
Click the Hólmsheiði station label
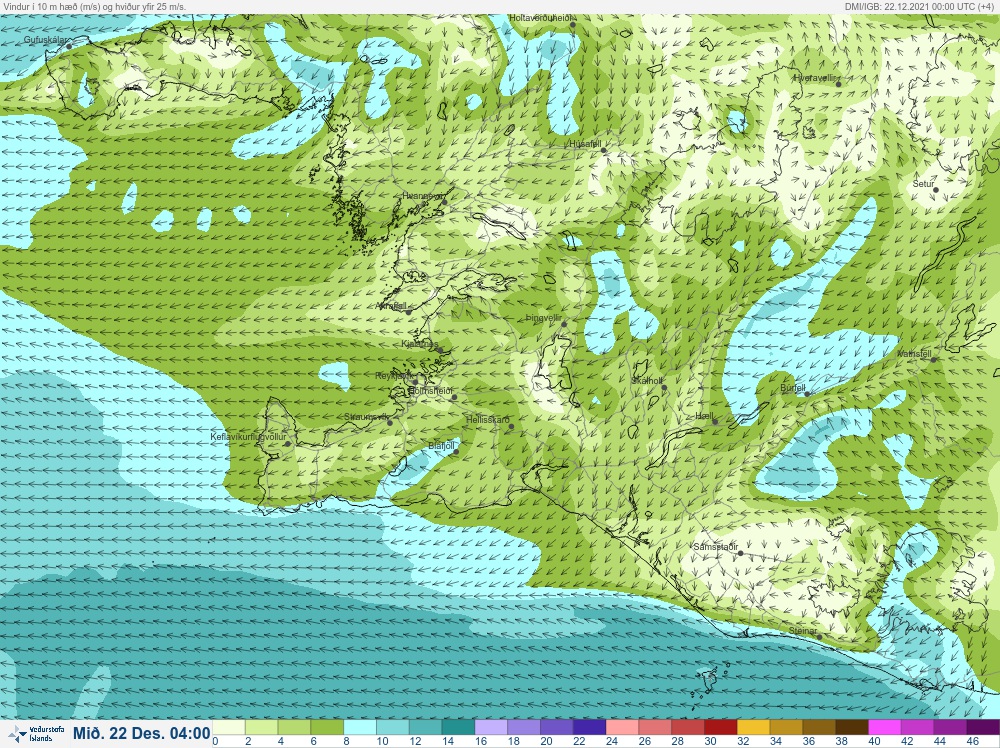coord(430,390)
